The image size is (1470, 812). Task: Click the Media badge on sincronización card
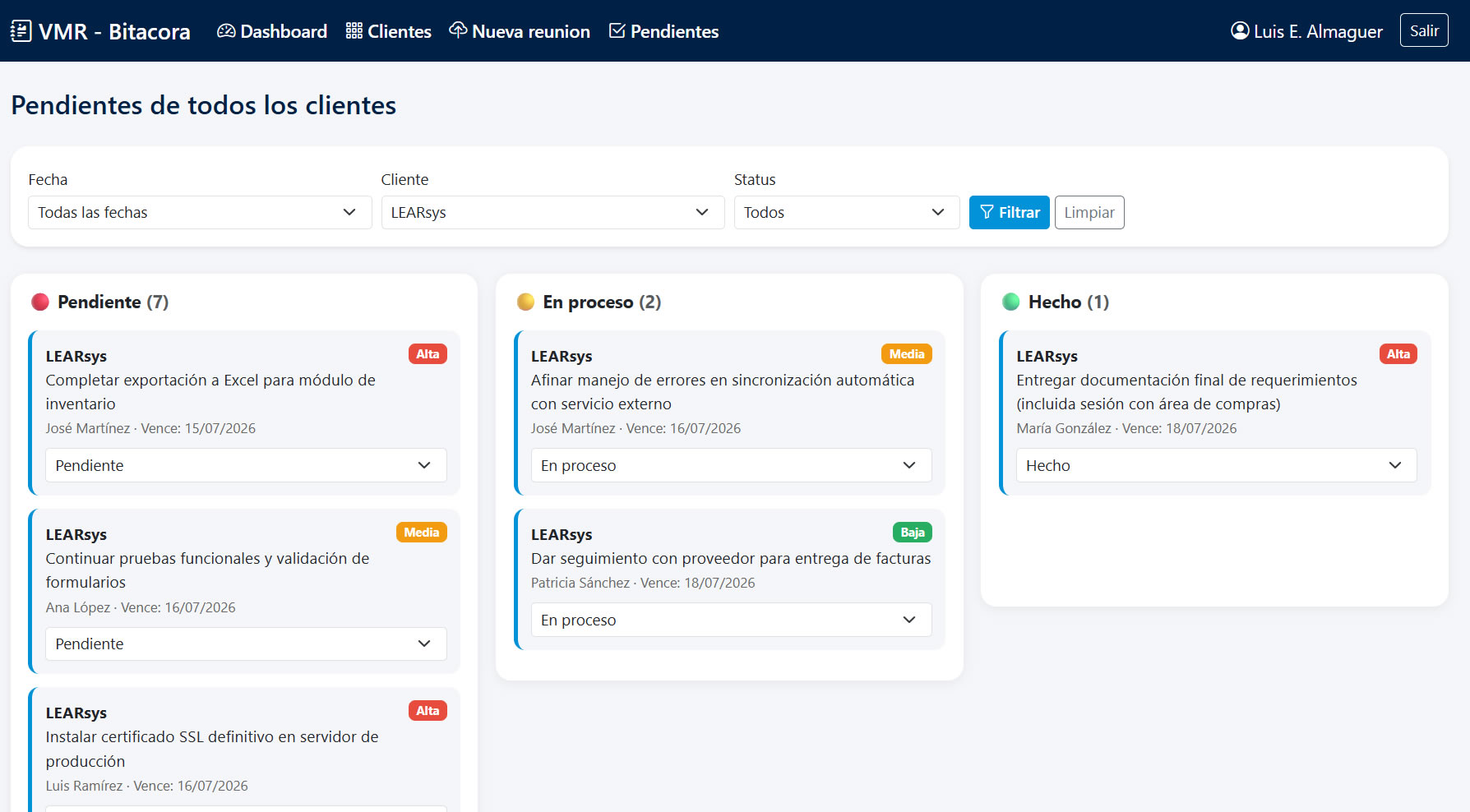pos(907,354)
